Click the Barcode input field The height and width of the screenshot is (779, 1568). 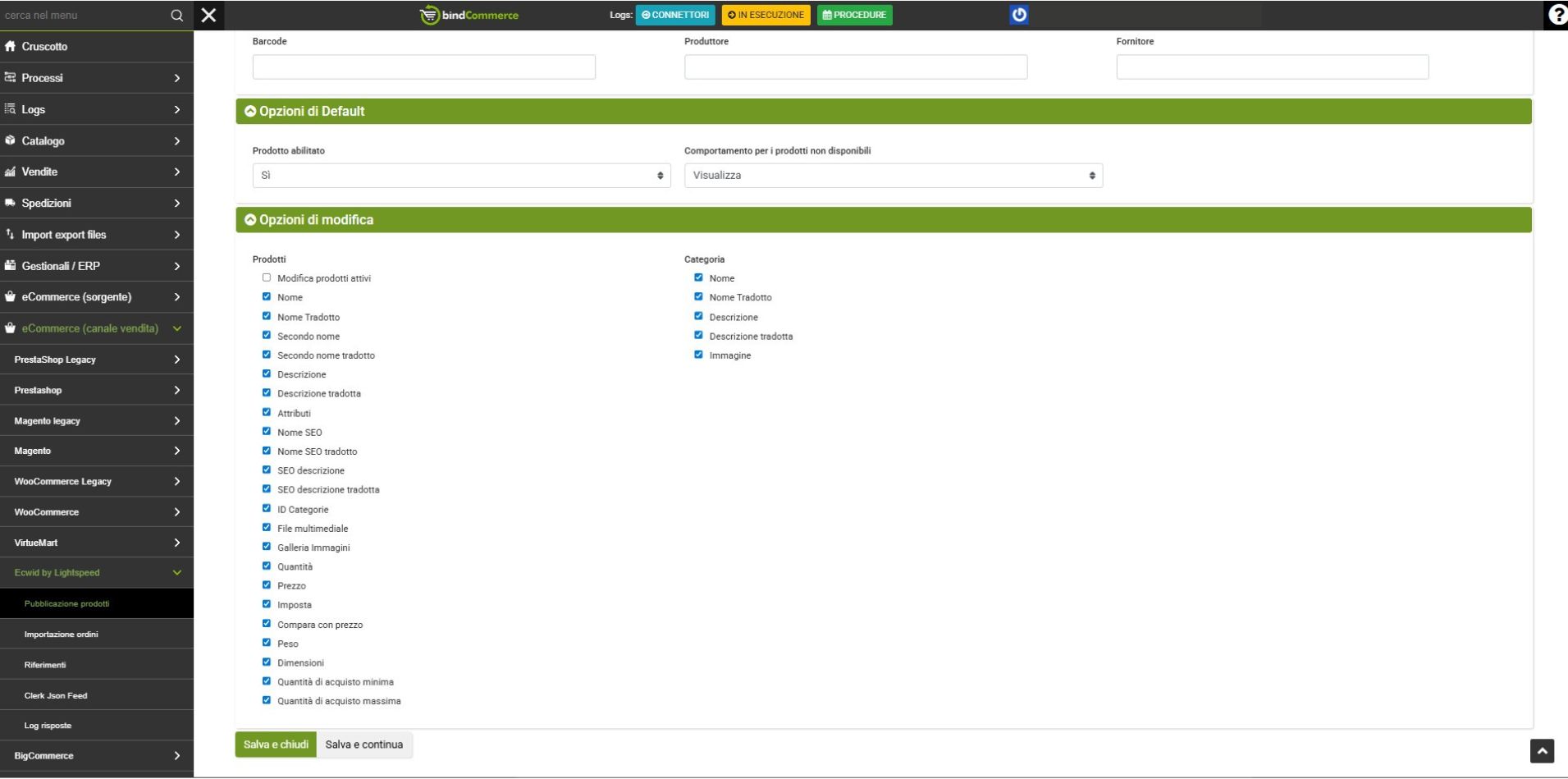(x=423, y=67)
